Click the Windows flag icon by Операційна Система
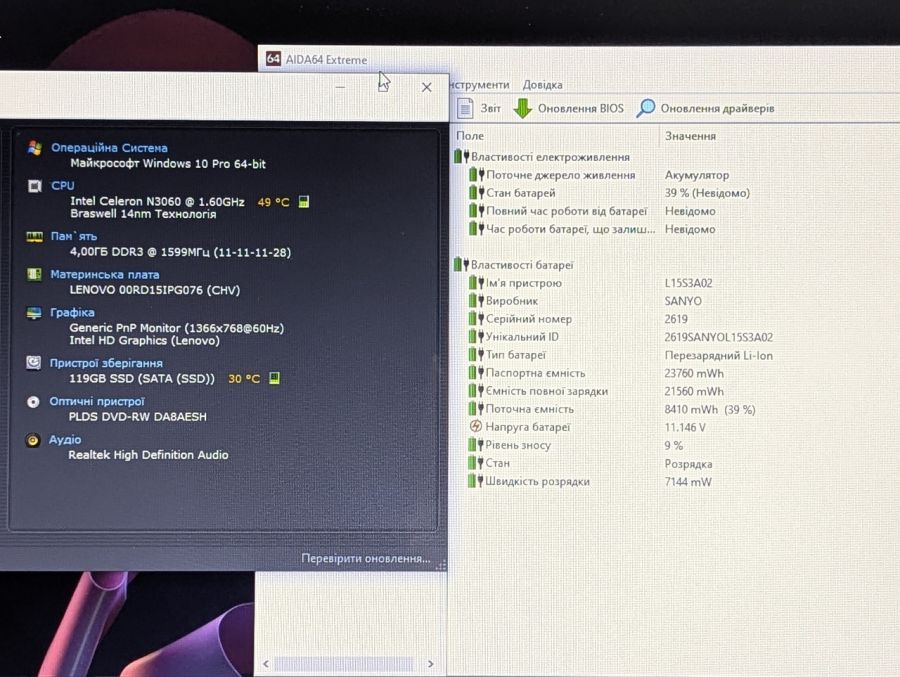This screenshot has width=900, height=677. (34, 148)
